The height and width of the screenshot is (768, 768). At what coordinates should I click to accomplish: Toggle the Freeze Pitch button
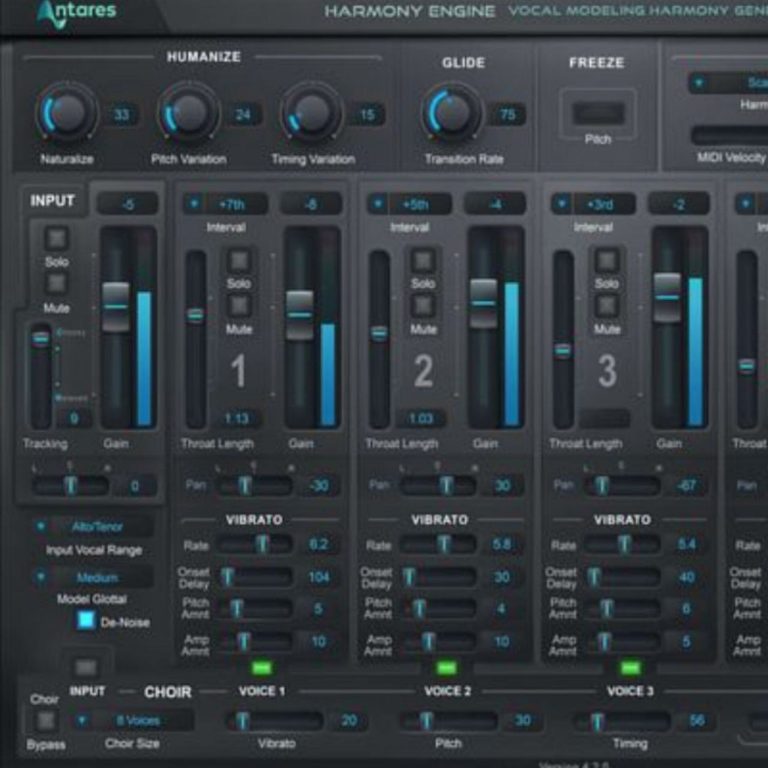(598, 113)
